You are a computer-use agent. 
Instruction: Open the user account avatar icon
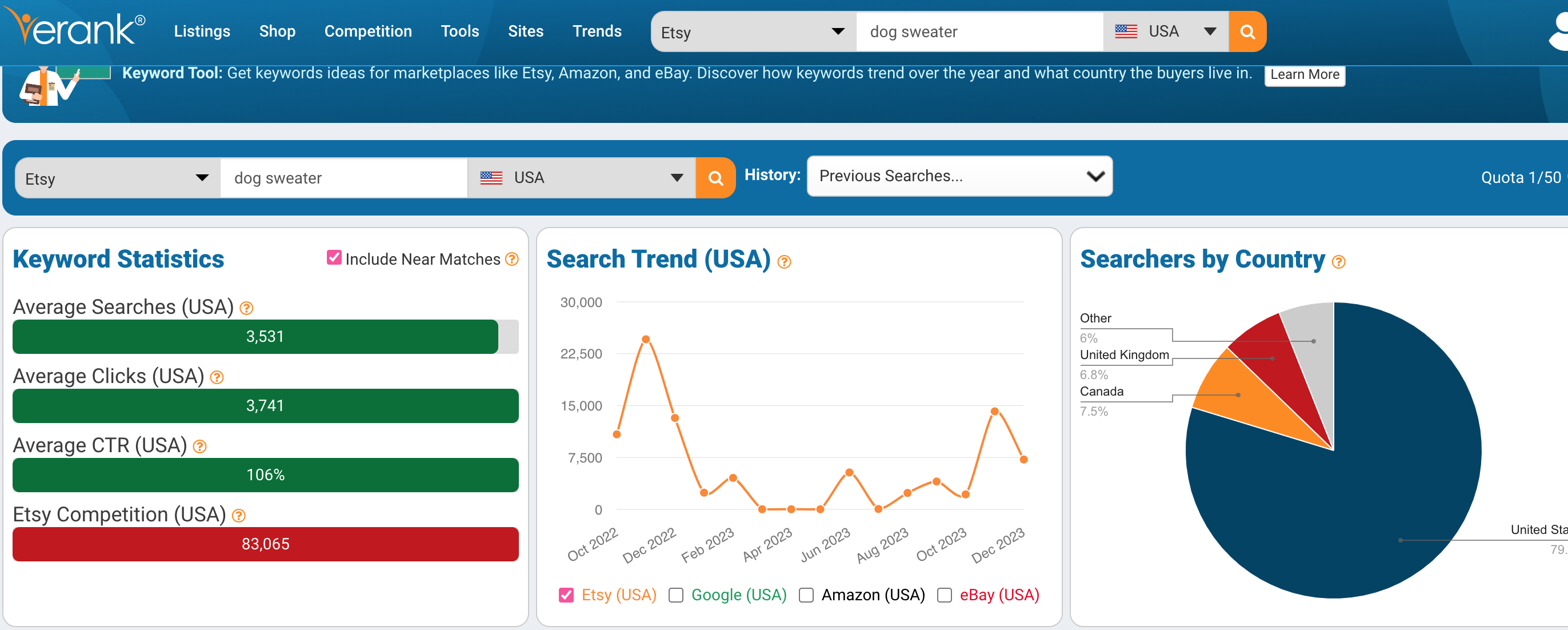(1558, 30)
